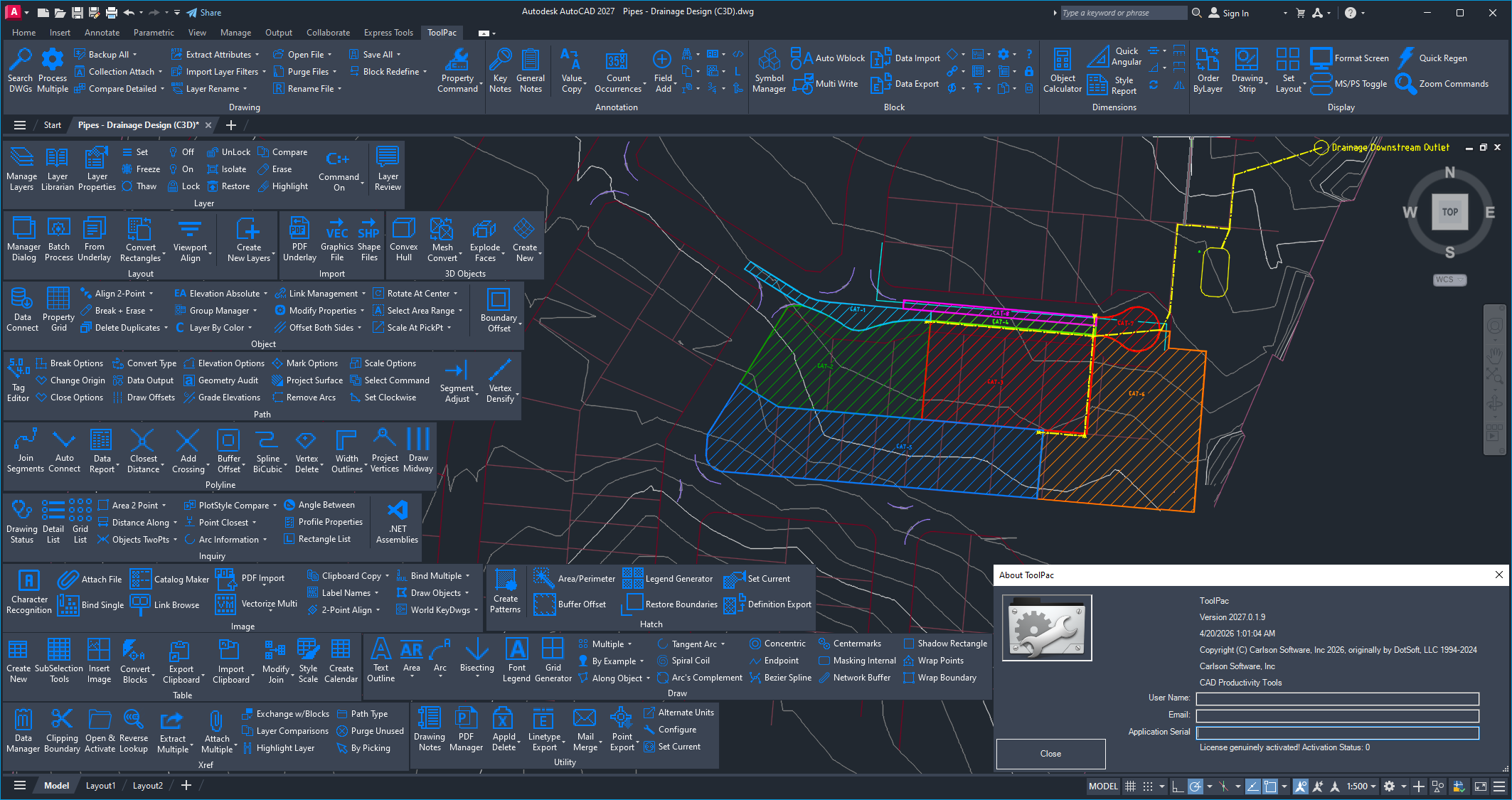This screenshot has height=800, width=1512.
Task: Open Clipping Boundary xref tool
Action: 62,730
